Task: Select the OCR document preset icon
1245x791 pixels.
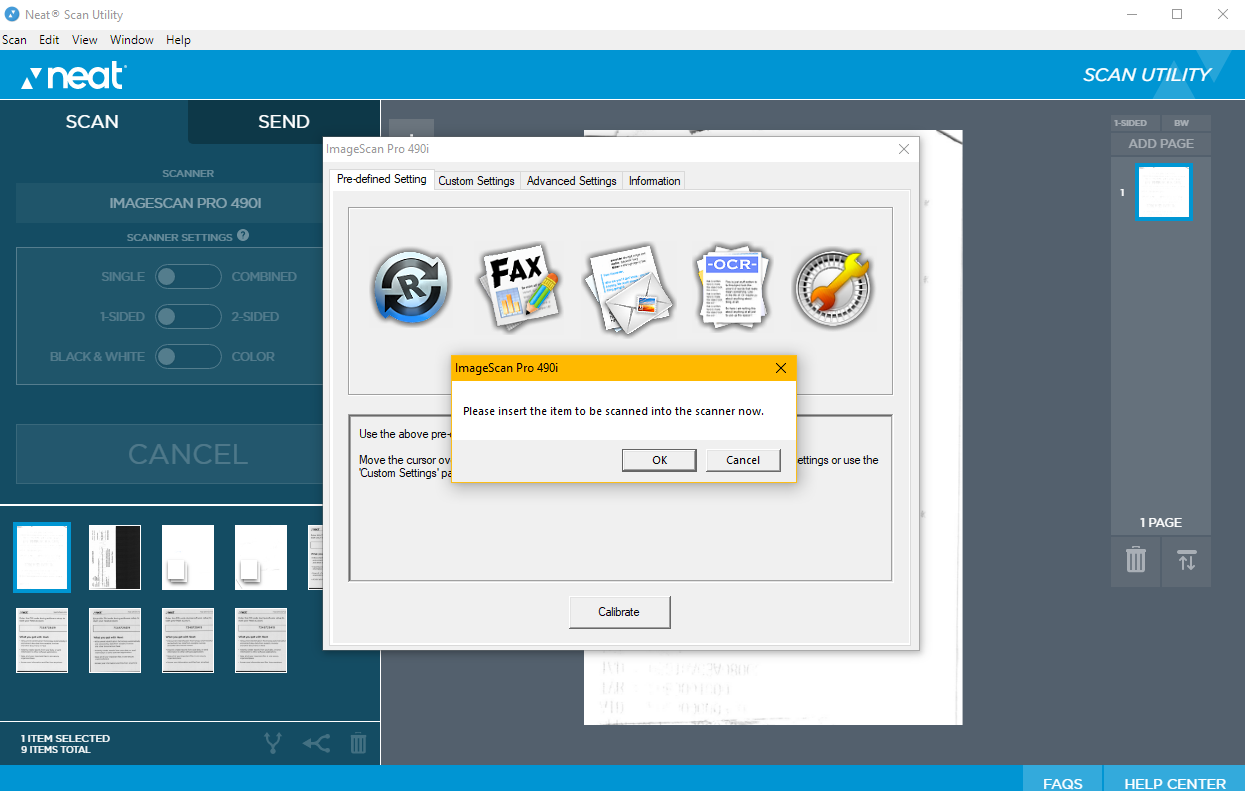Action: (732, 287)
